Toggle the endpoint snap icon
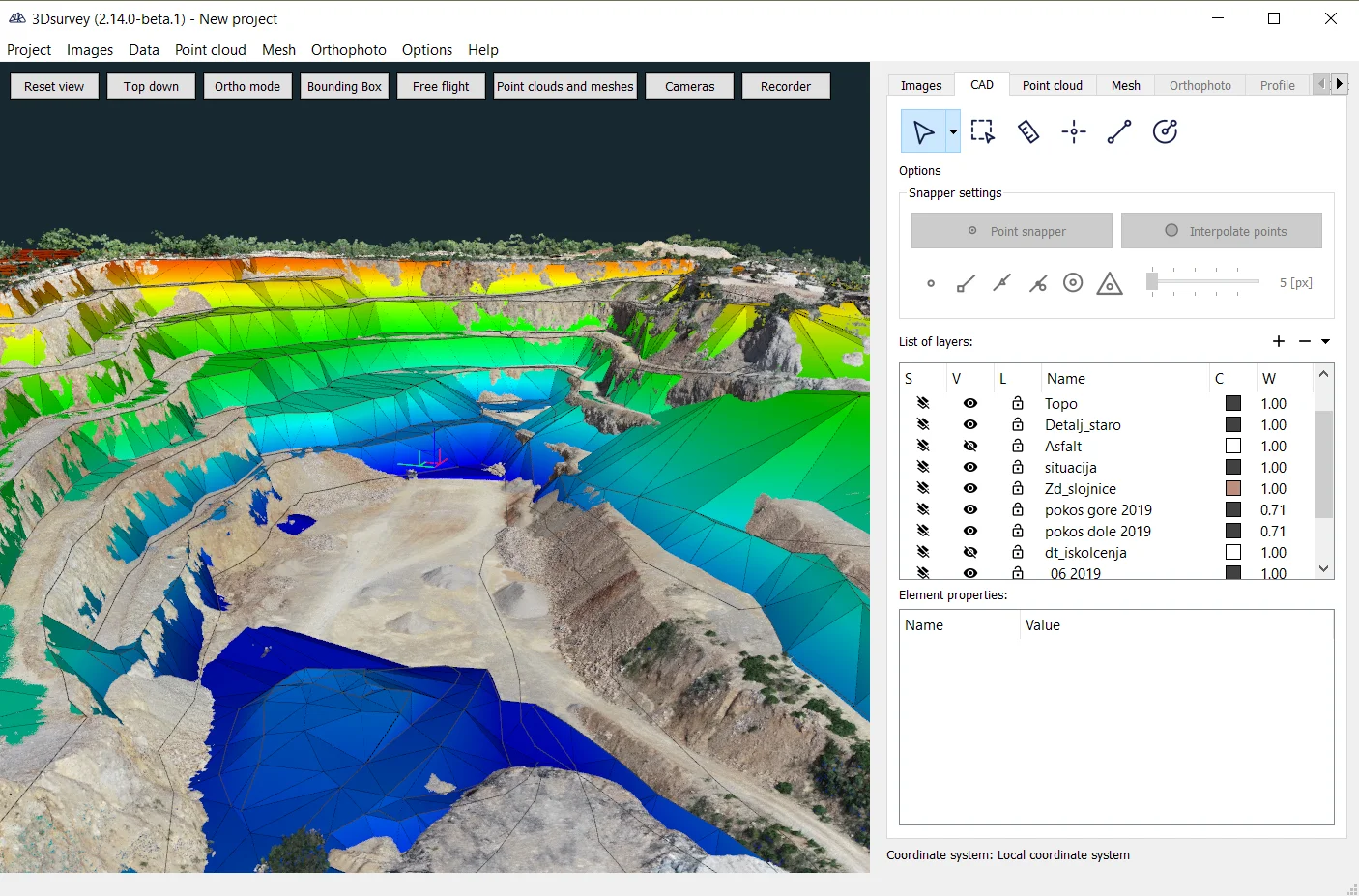Screen dimensions: 1359x896 (966, 283)
